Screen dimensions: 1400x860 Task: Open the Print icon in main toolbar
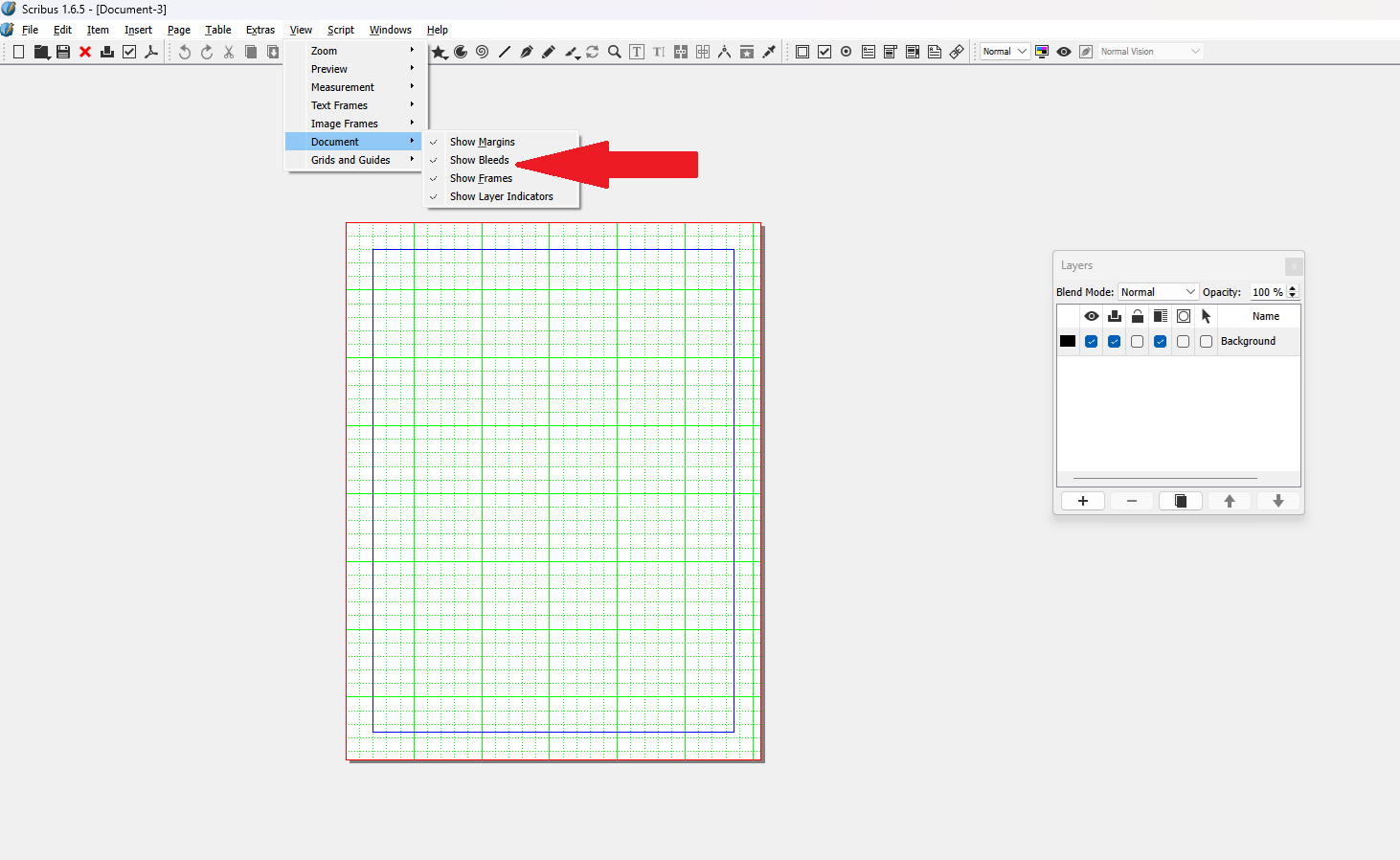(x=107, y=52)
